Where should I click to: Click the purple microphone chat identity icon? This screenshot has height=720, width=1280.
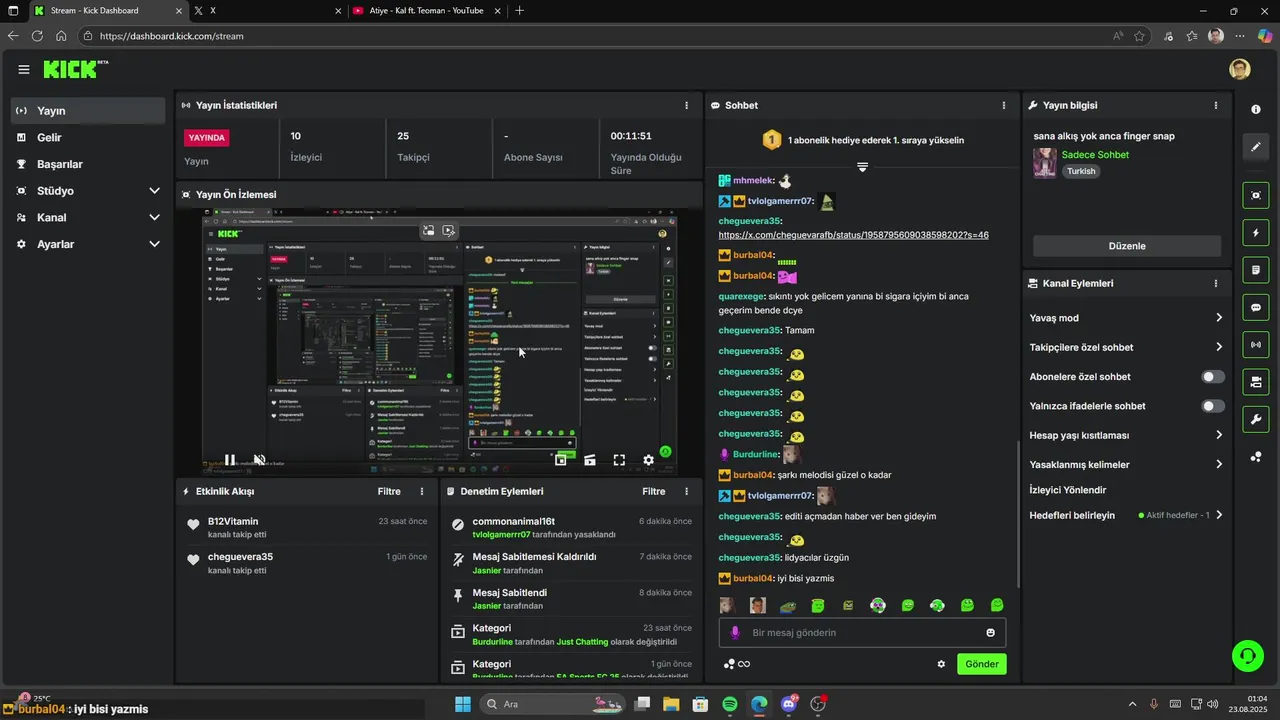pos(735,633)
